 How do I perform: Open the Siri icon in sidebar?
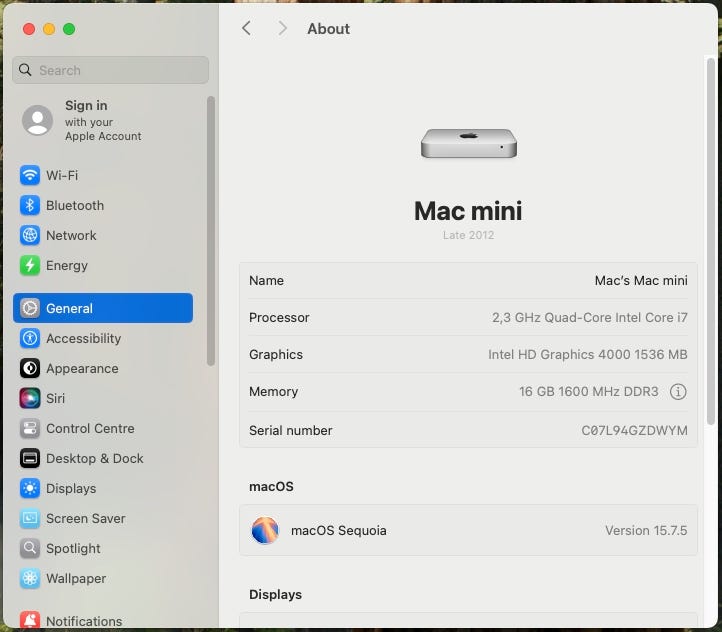coord(30,398)
